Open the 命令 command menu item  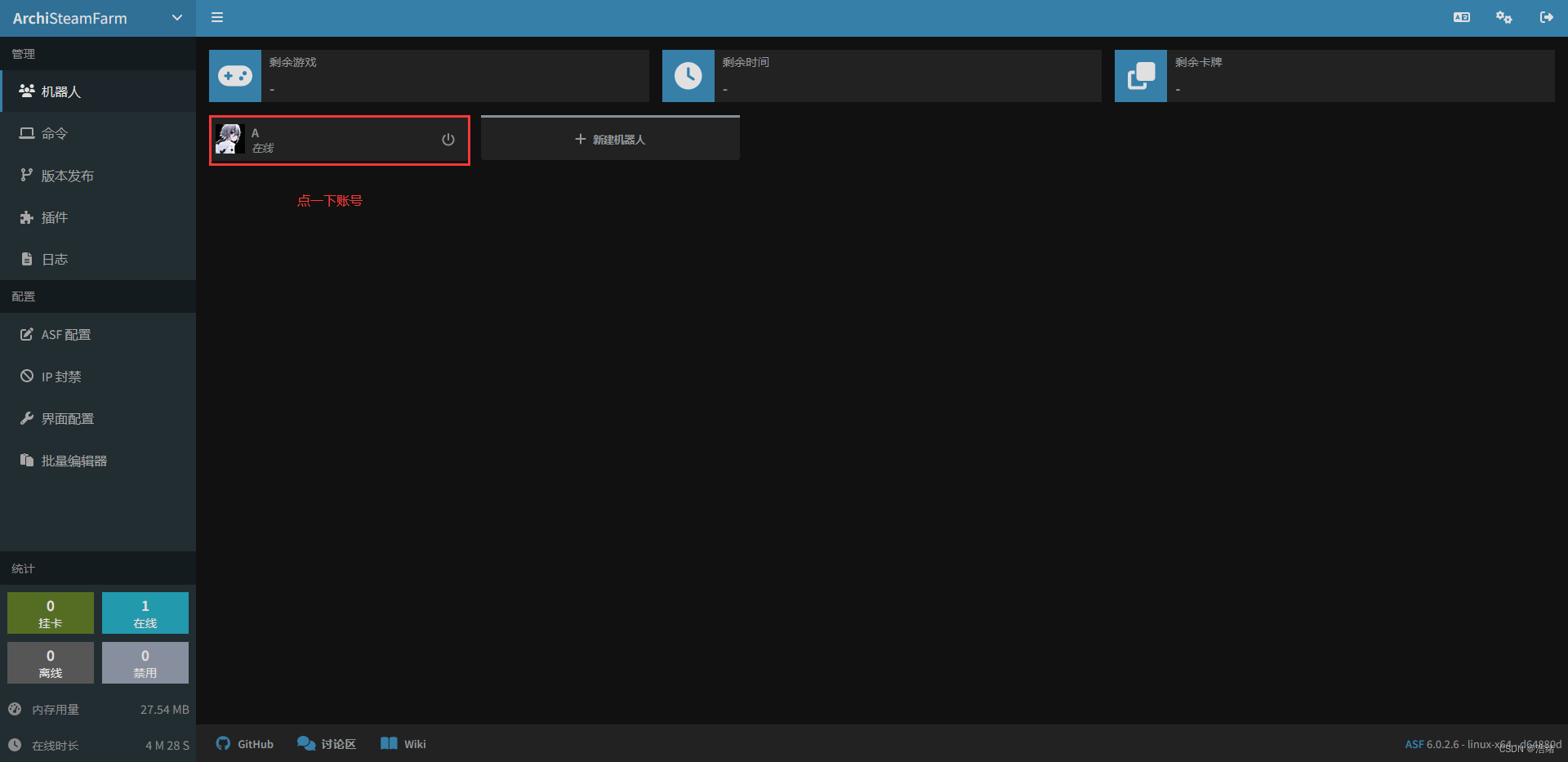tap(55, 133)
